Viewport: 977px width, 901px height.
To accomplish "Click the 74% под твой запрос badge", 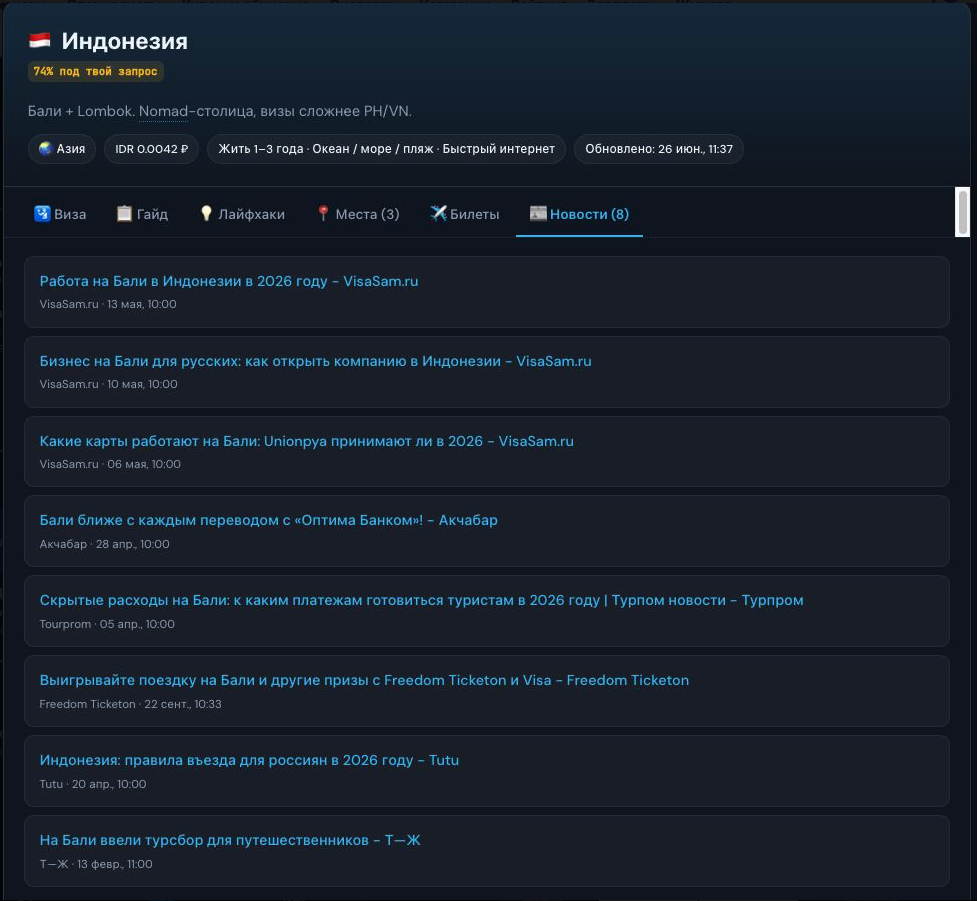I will click(x=95, y=71).
